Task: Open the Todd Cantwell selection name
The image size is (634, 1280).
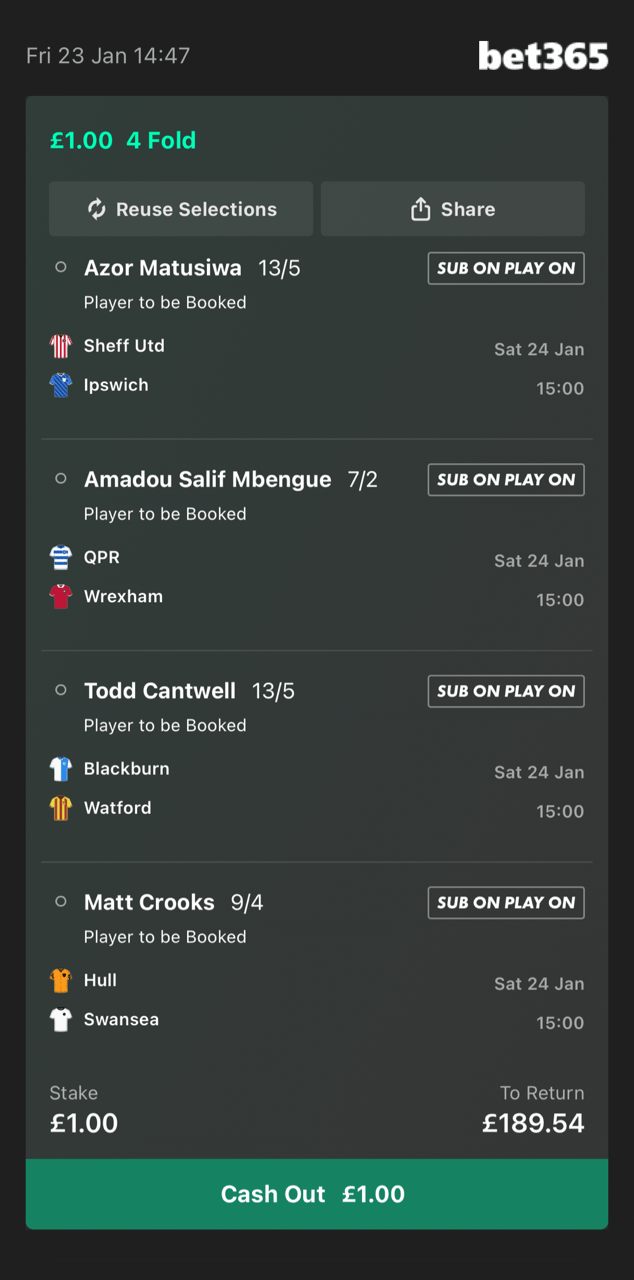Action: (x=160, y=691)
